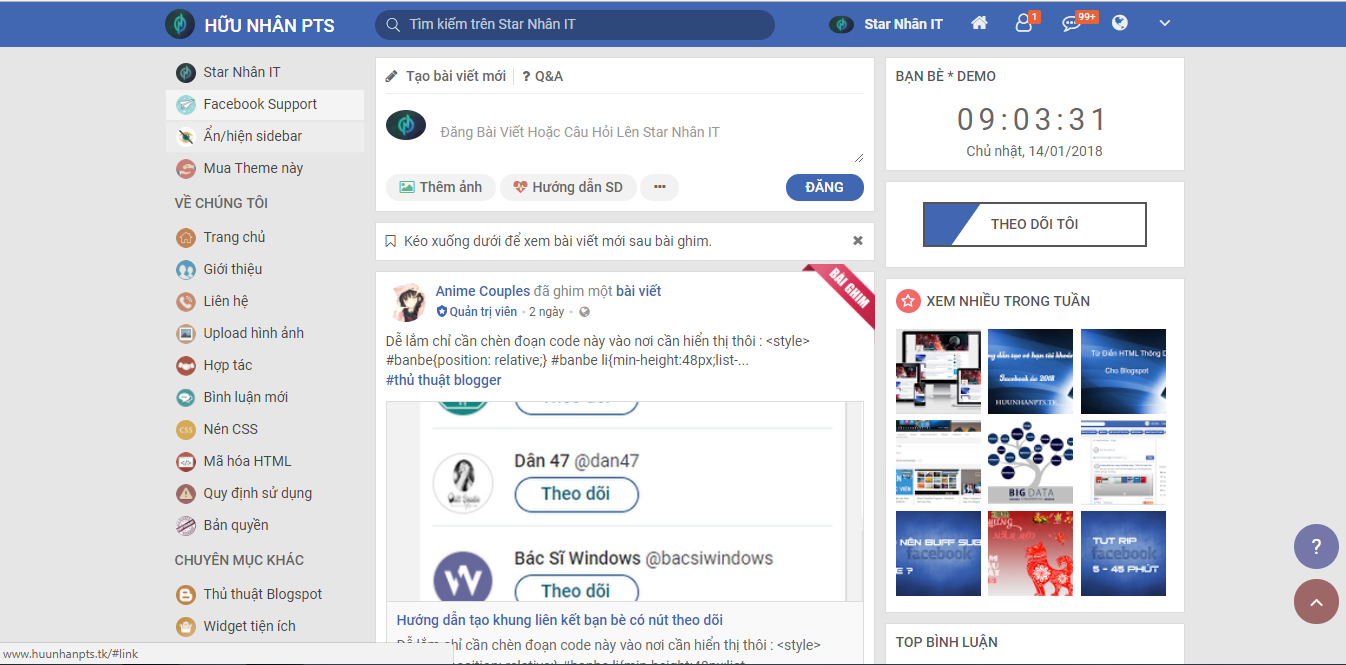Open the home icon in header
Viewport: 1346px width, 665px height.
click(979, 23)
